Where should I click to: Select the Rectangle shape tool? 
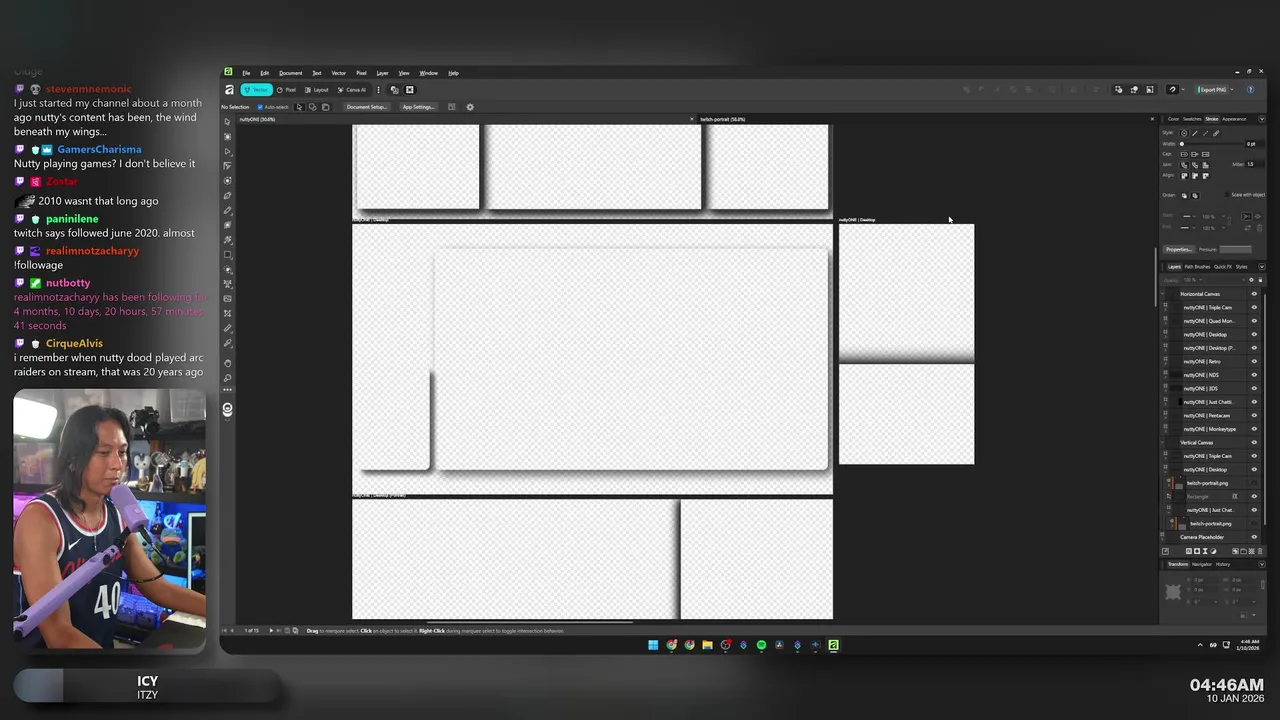tap(228, 255)
